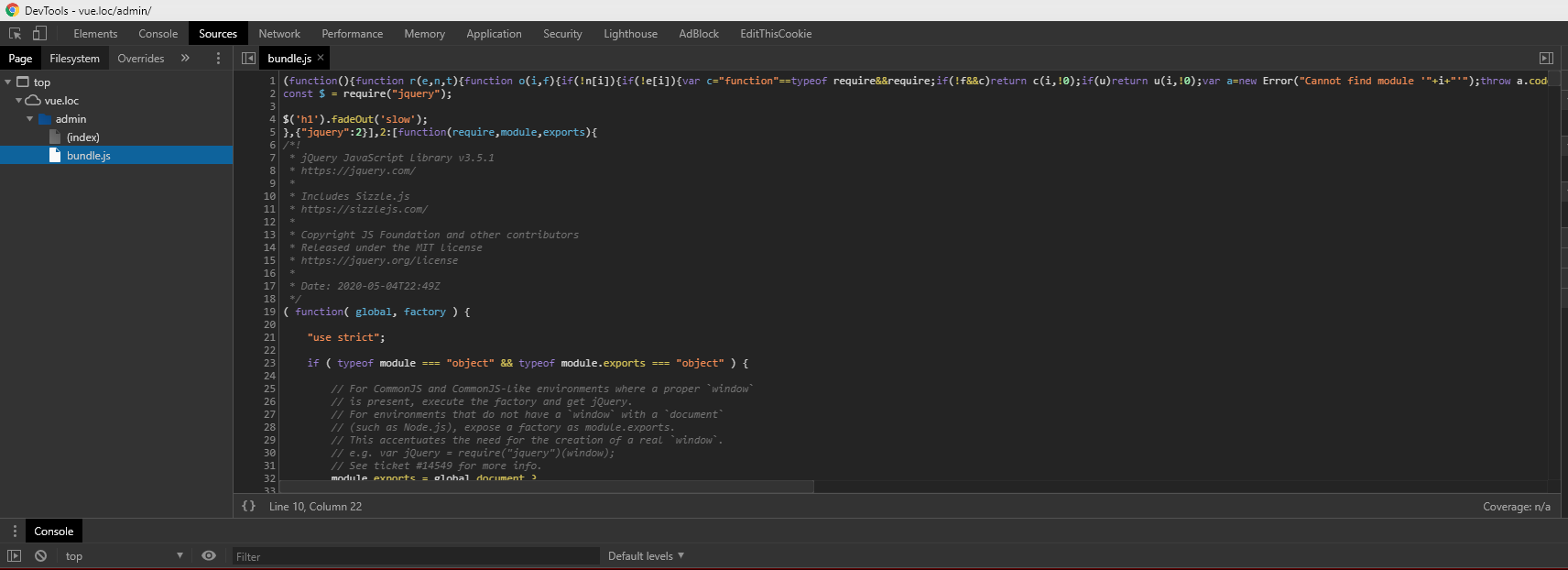Screen dimensions: 1568x570
Task: Open the navigator three-dot options menu
Action: coord(218,58)
